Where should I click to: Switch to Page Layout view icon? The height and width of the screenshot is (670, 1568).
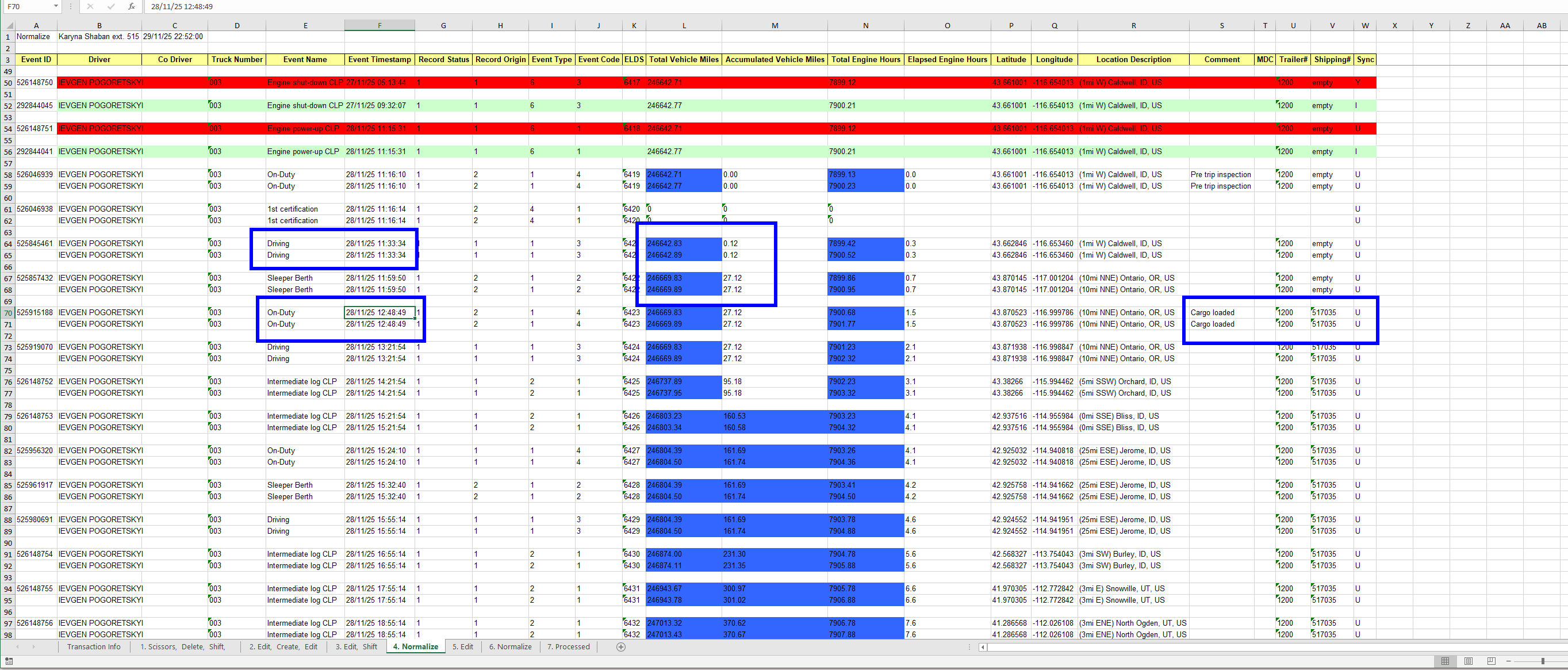pyautogui.click(x=1468, y=661)
